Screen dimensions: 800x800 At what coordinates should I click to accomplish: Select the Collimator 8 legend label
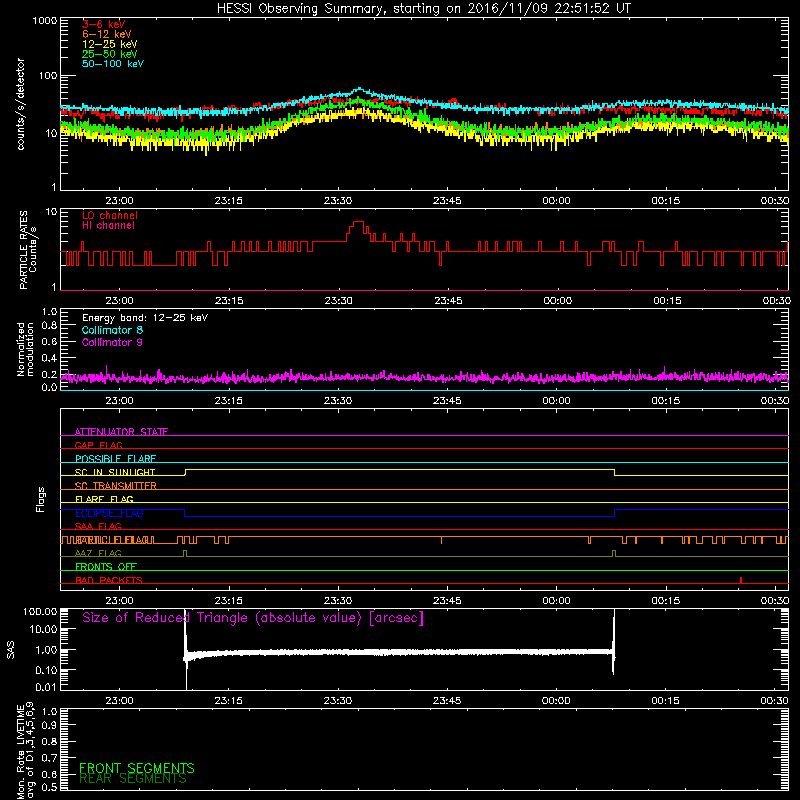tap(112, 330)
